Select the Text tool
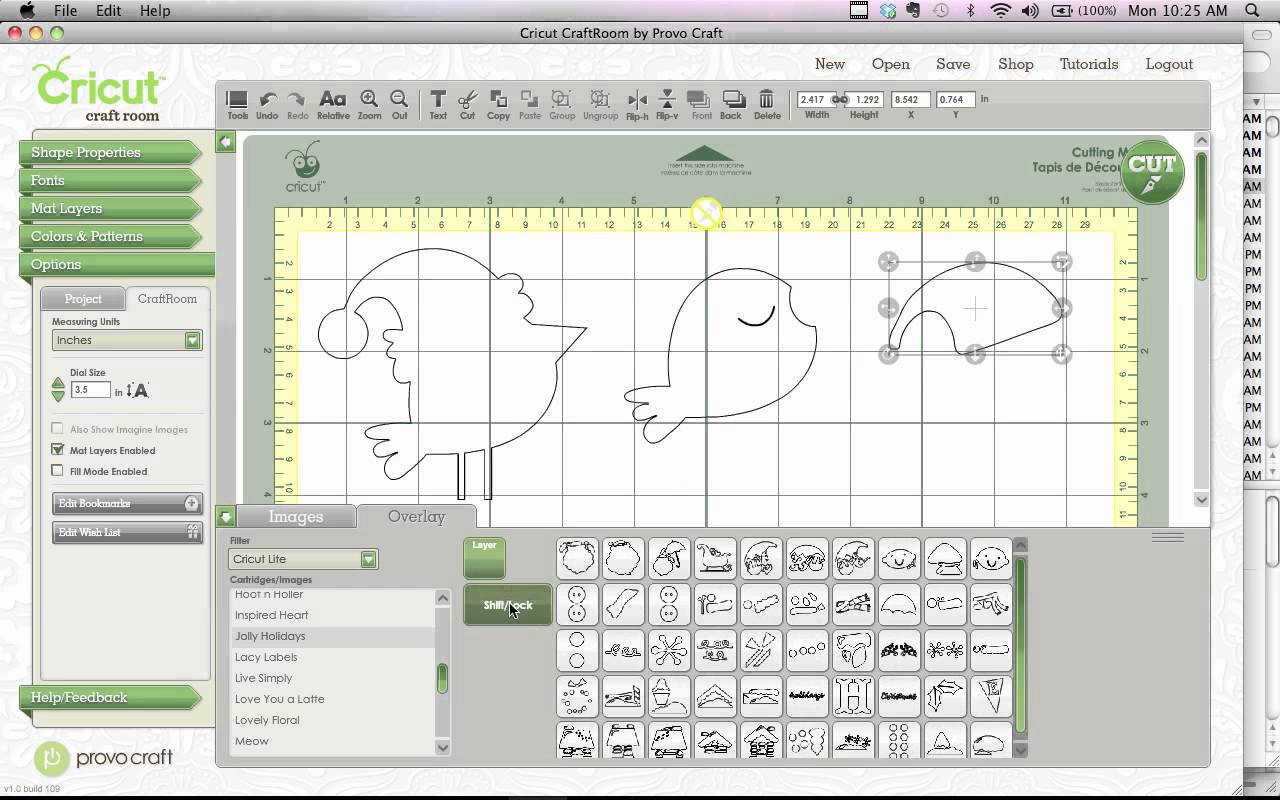The width and height of the screenshot is (1280, 800). coord(438,104)
